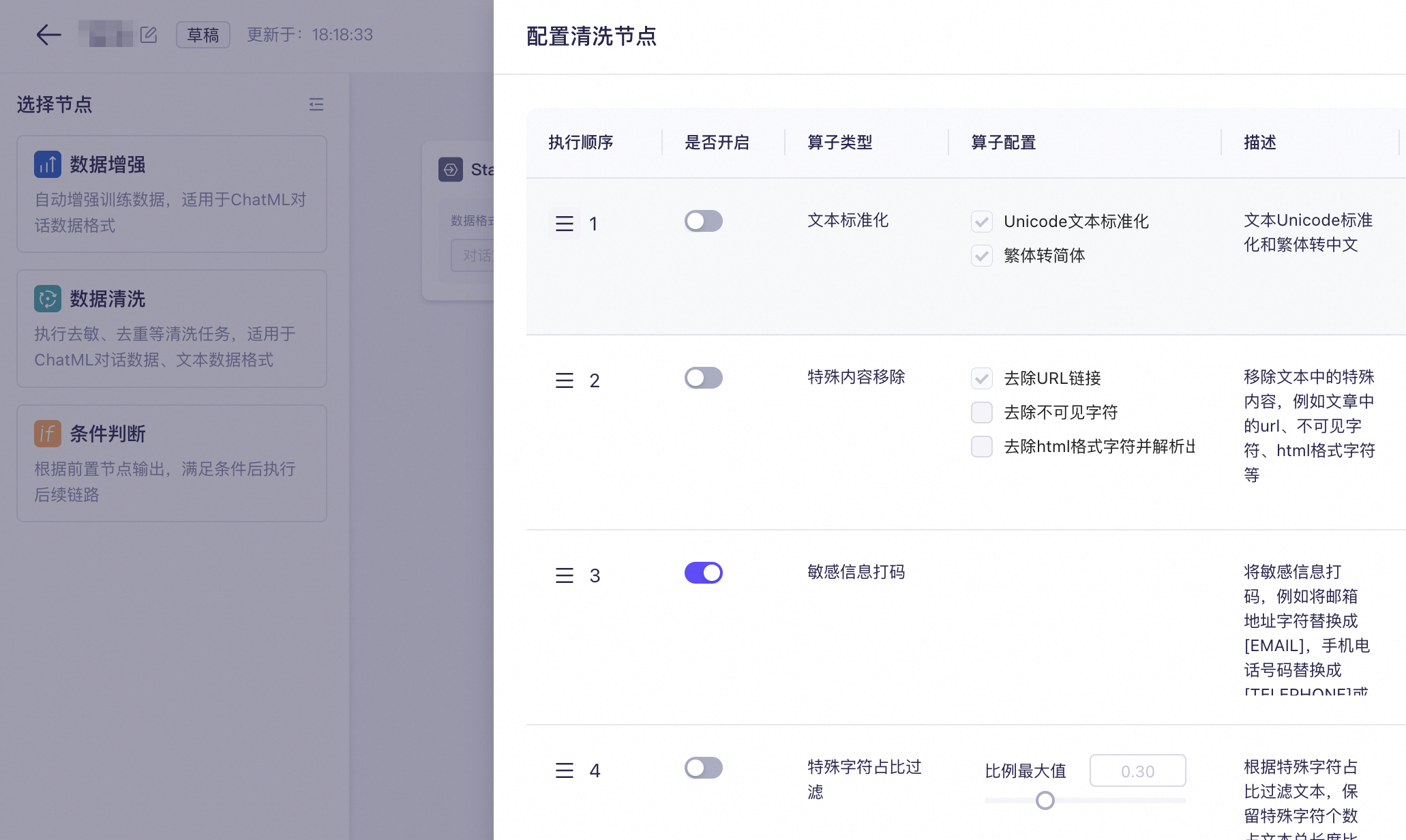Click the drag handle of row 3
1406x840 pixels.
point(565,575)
